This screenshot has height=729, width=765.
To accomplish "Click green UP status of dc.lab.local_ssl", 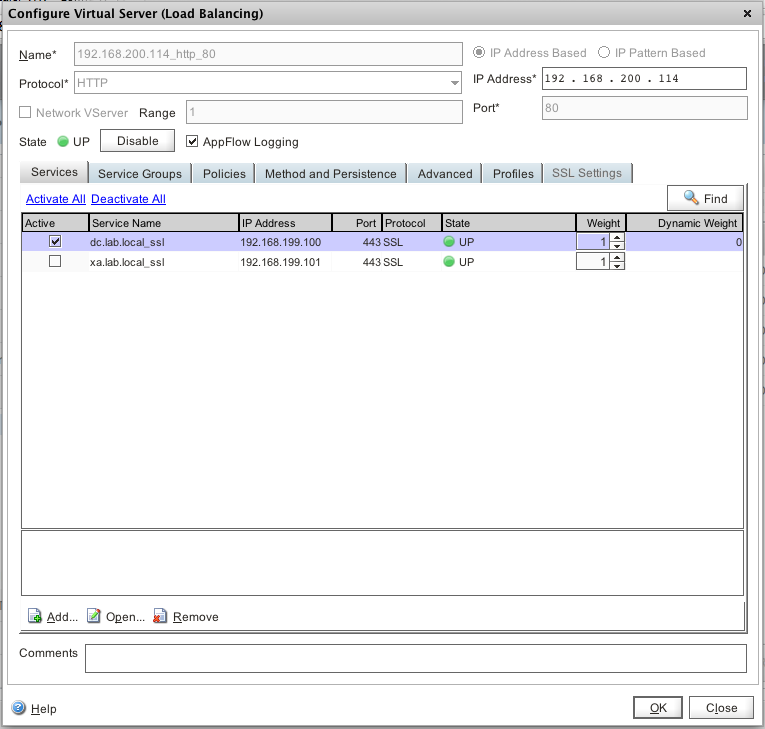I will pos(450,242).
